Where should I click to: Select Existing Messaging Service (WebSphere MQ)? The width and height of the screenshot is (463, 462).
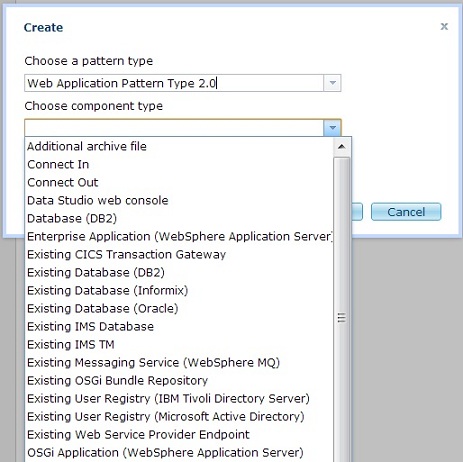[179, 362]
